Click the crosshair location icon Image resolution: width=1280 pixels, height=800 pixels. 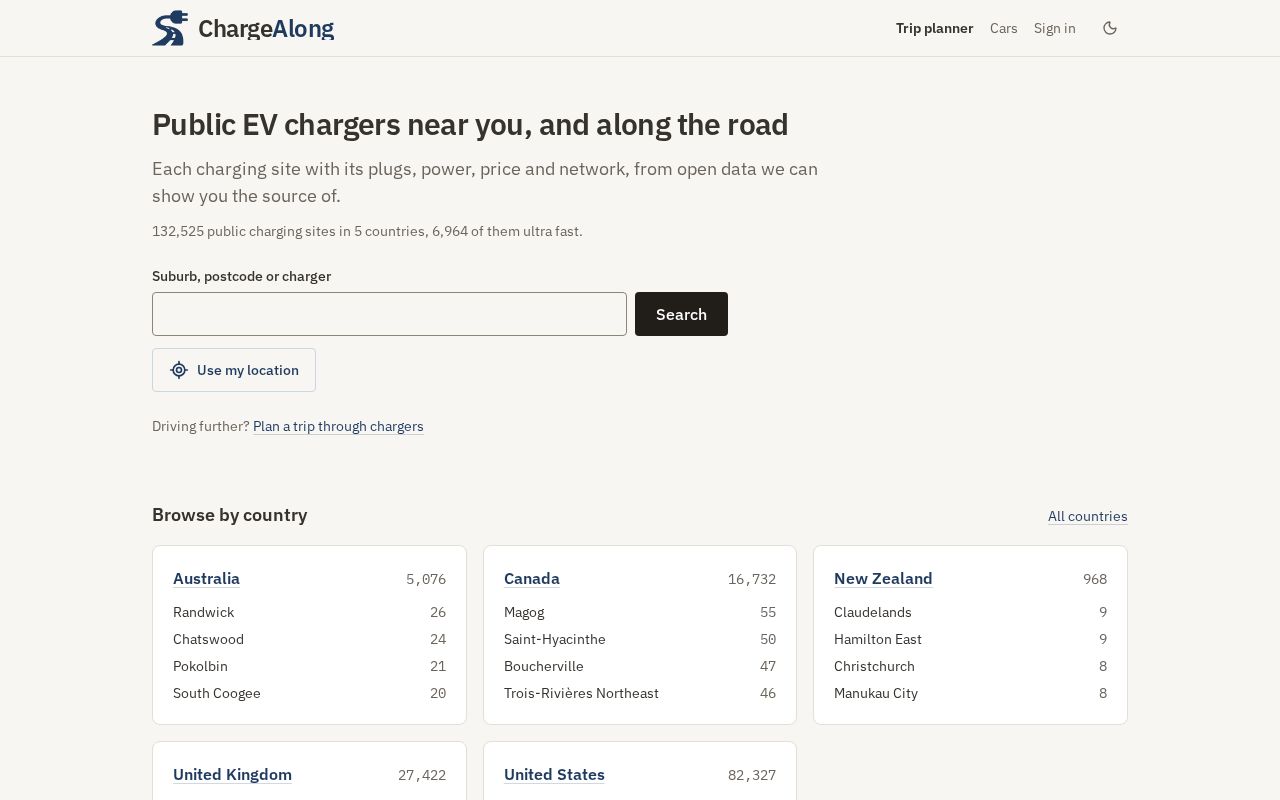(x=179, y=370)
